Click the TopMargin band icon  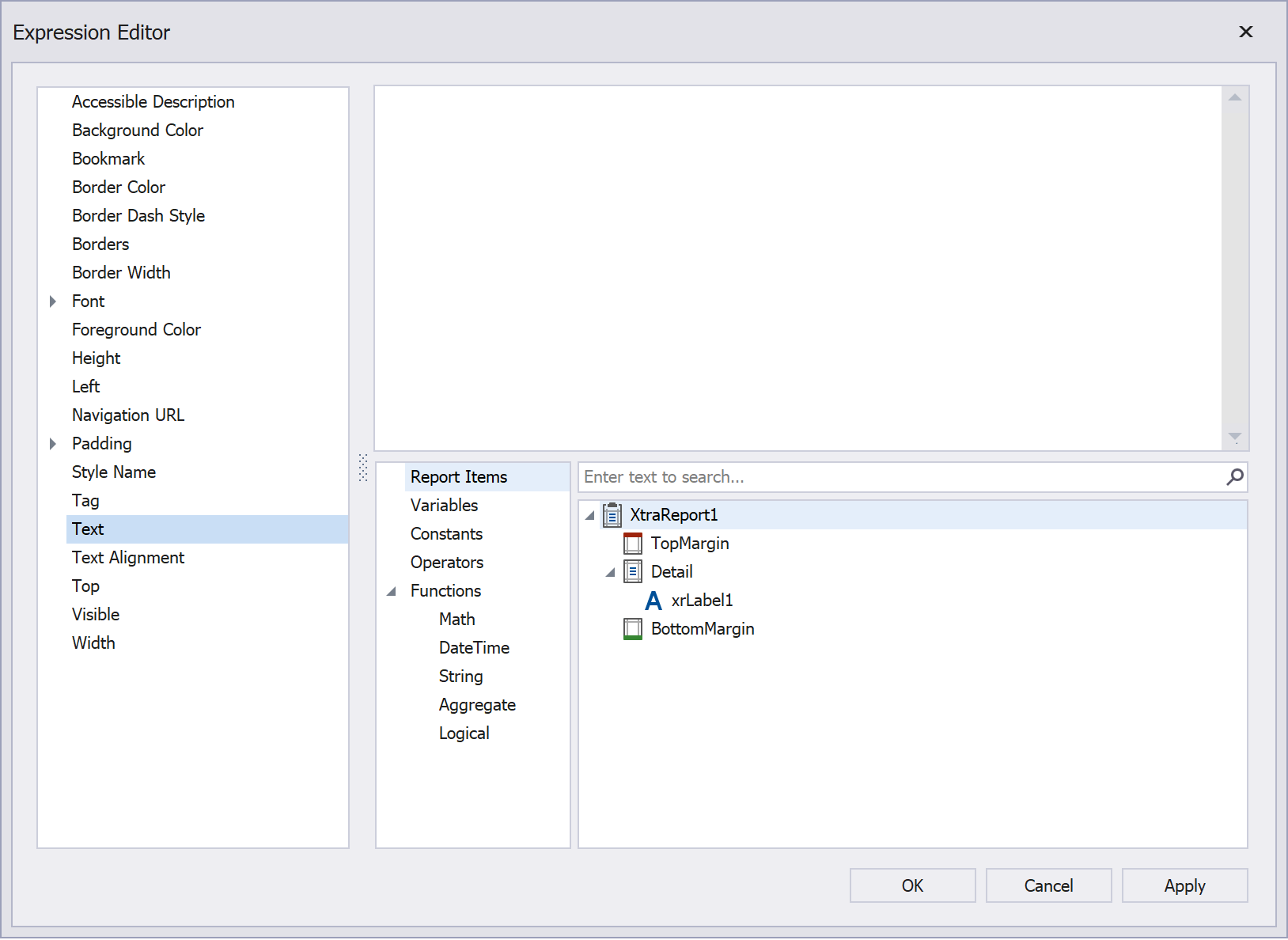pos(632,544)
